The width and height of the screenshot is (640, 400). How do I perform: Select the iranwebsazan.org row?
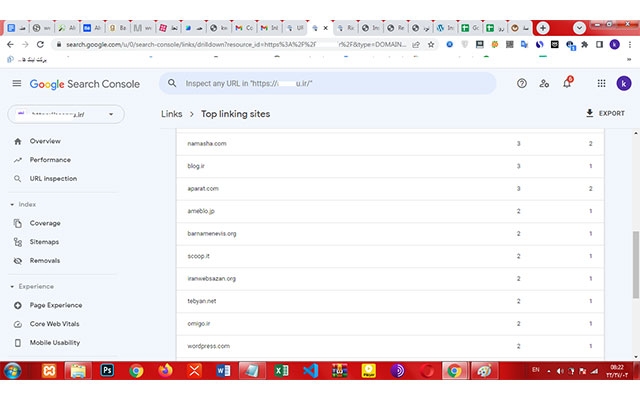390,278
